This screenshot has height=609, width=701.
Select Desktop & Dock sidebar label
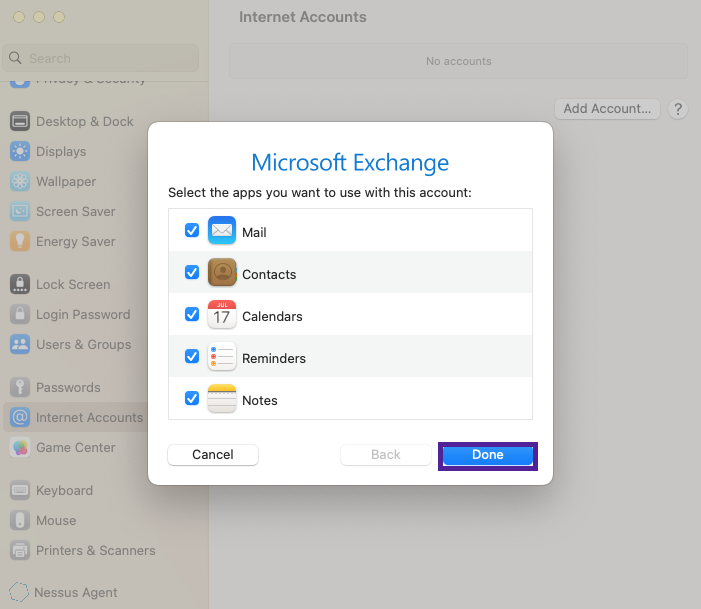(85, 122)
